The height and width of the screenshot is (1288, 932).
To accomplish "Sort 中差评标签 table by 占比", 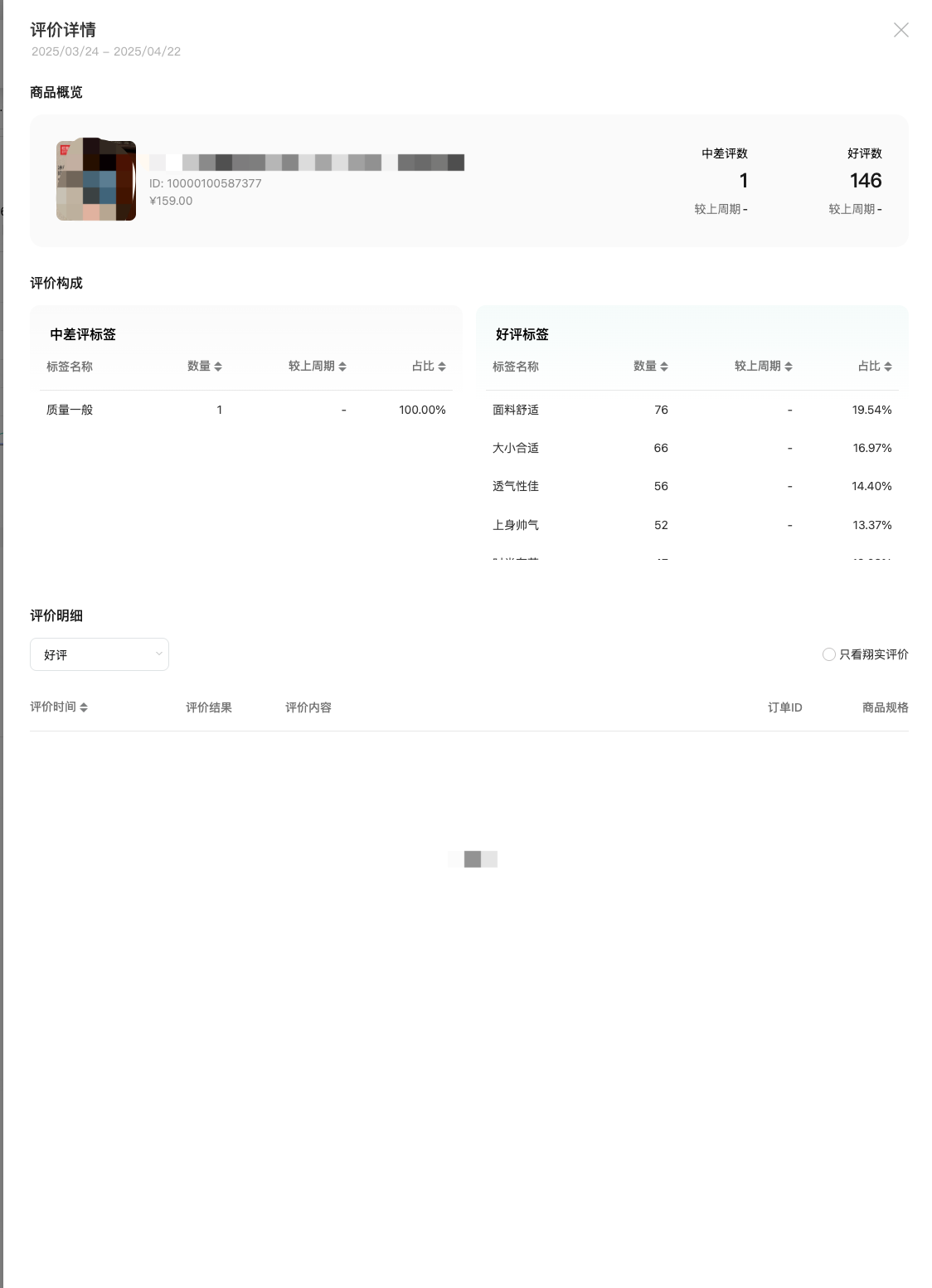I will 429,367.
